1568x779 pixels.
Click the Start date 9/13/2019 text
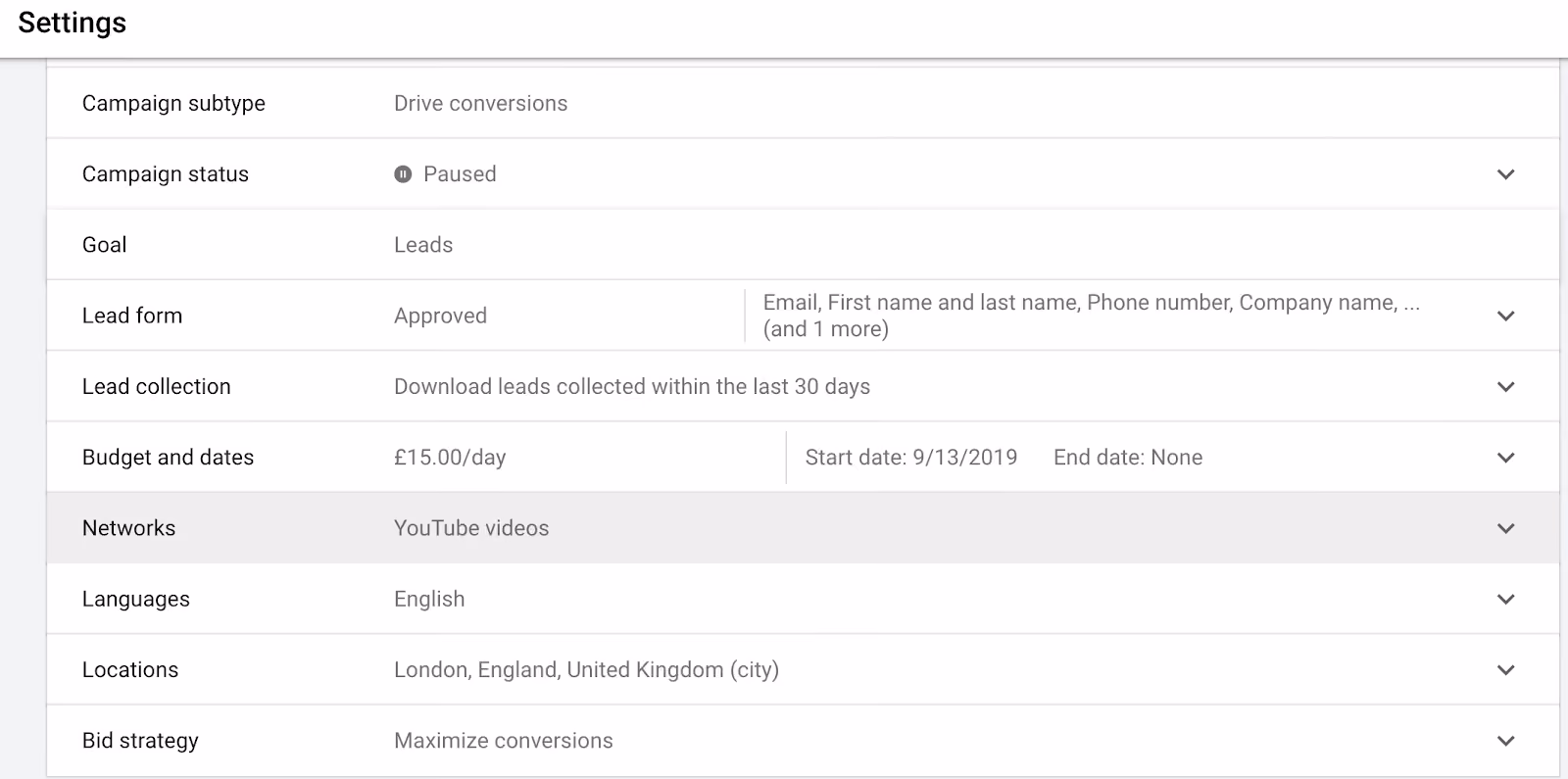click(911, 458)
